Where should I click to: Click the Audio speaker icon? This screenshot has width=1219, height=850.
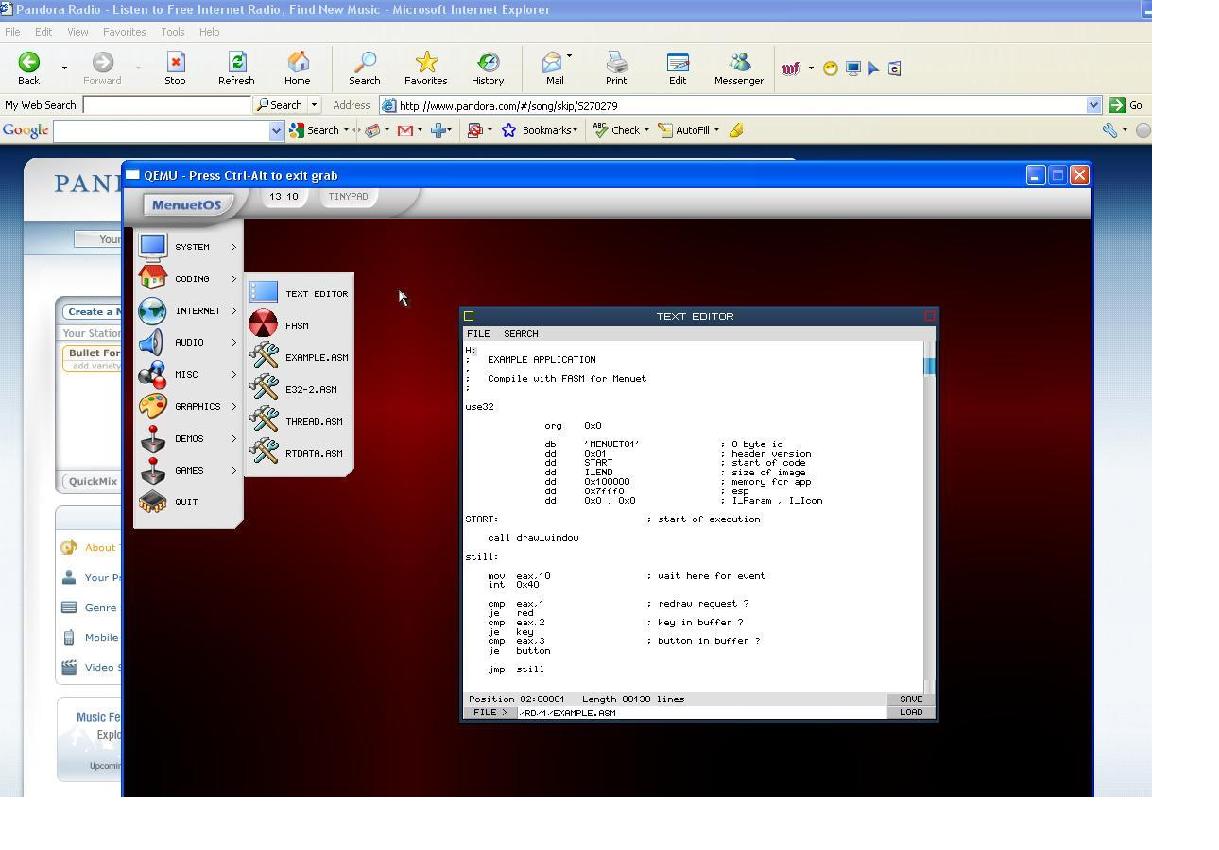[x=152, y=343]
